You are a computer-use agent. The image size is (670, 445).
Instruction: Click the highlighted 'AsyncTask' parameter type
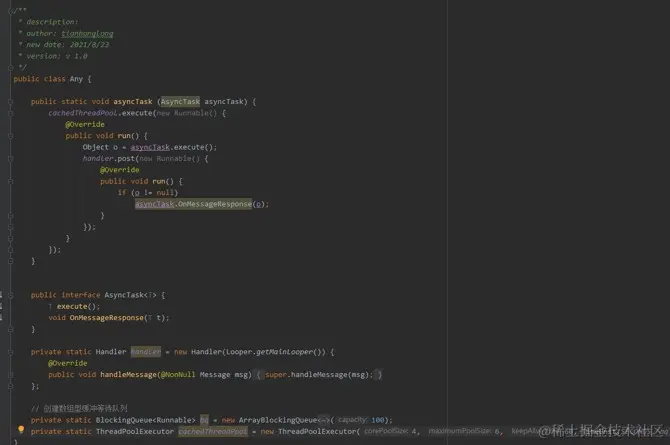[180, 101]
